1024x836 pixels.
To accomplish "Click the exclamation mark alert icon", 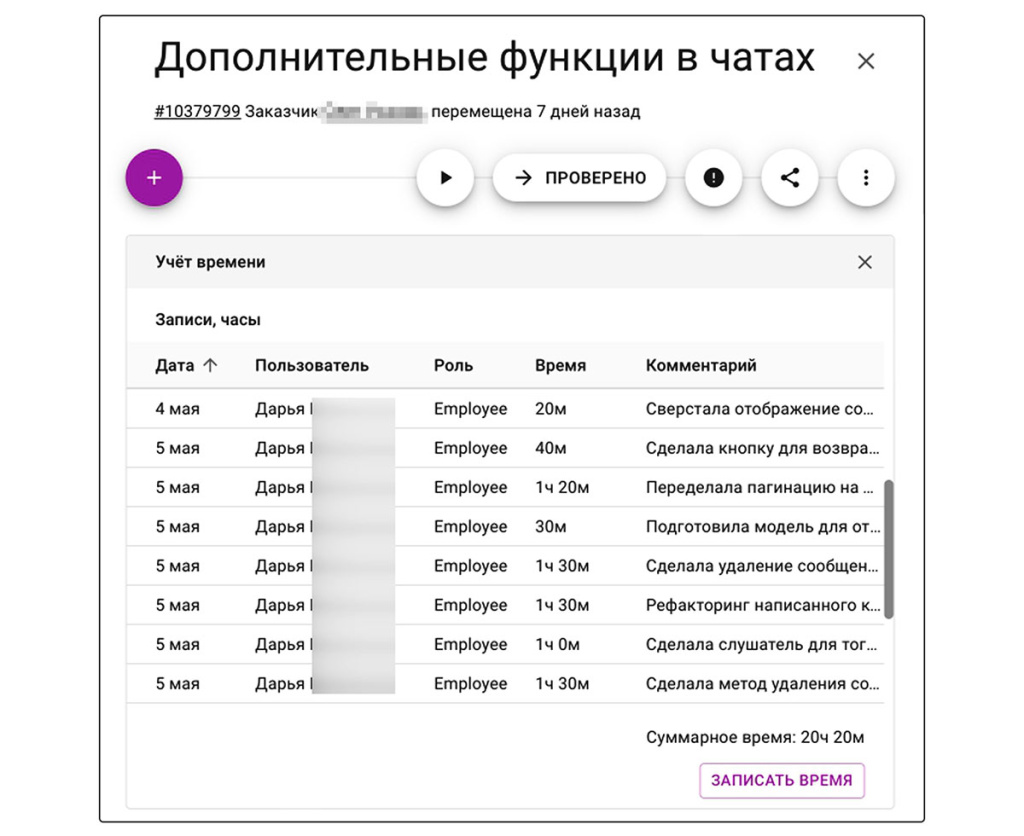I will pyautogui.click(x=713, y=178).
